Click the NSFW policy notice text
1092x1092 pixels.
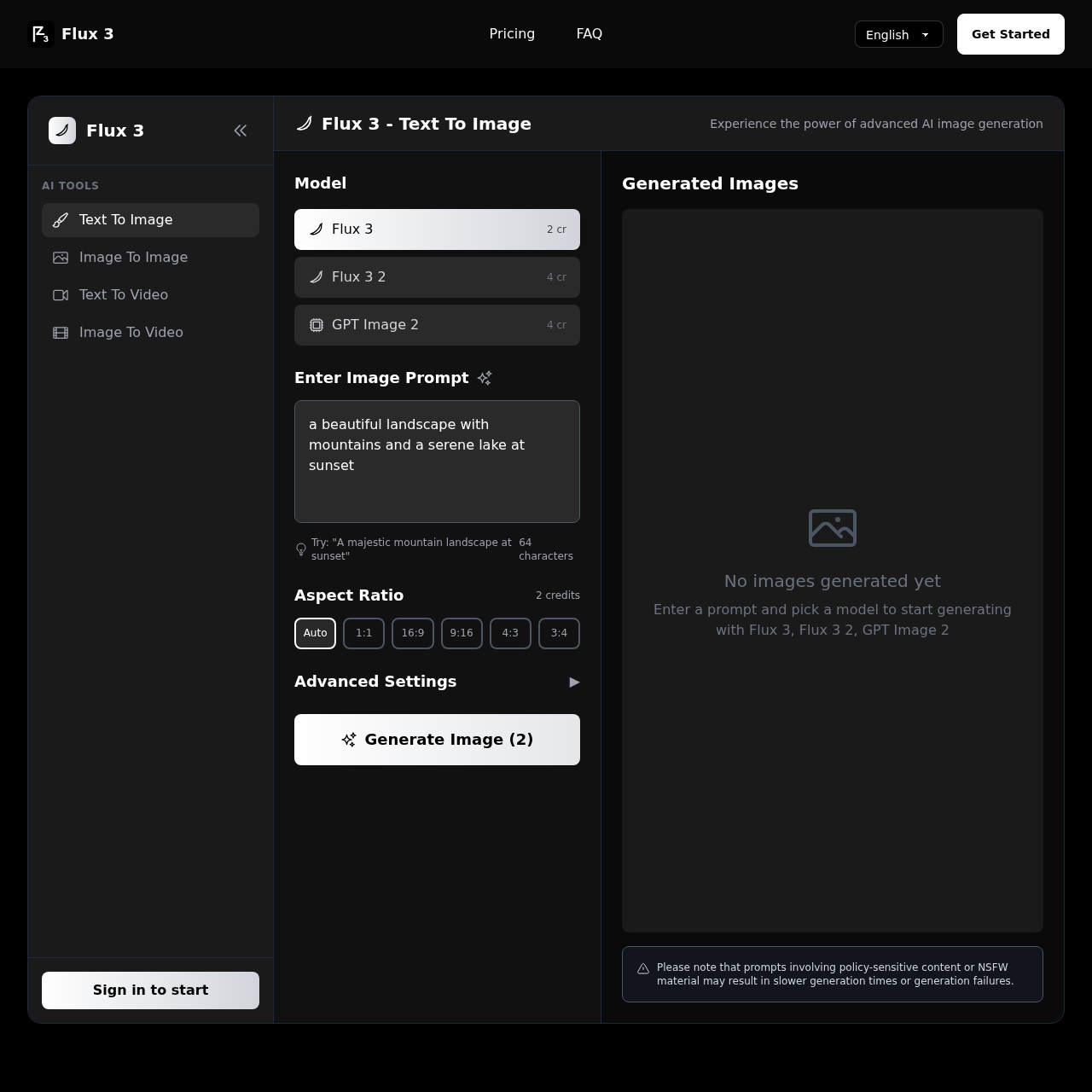(x=835, y=974)
